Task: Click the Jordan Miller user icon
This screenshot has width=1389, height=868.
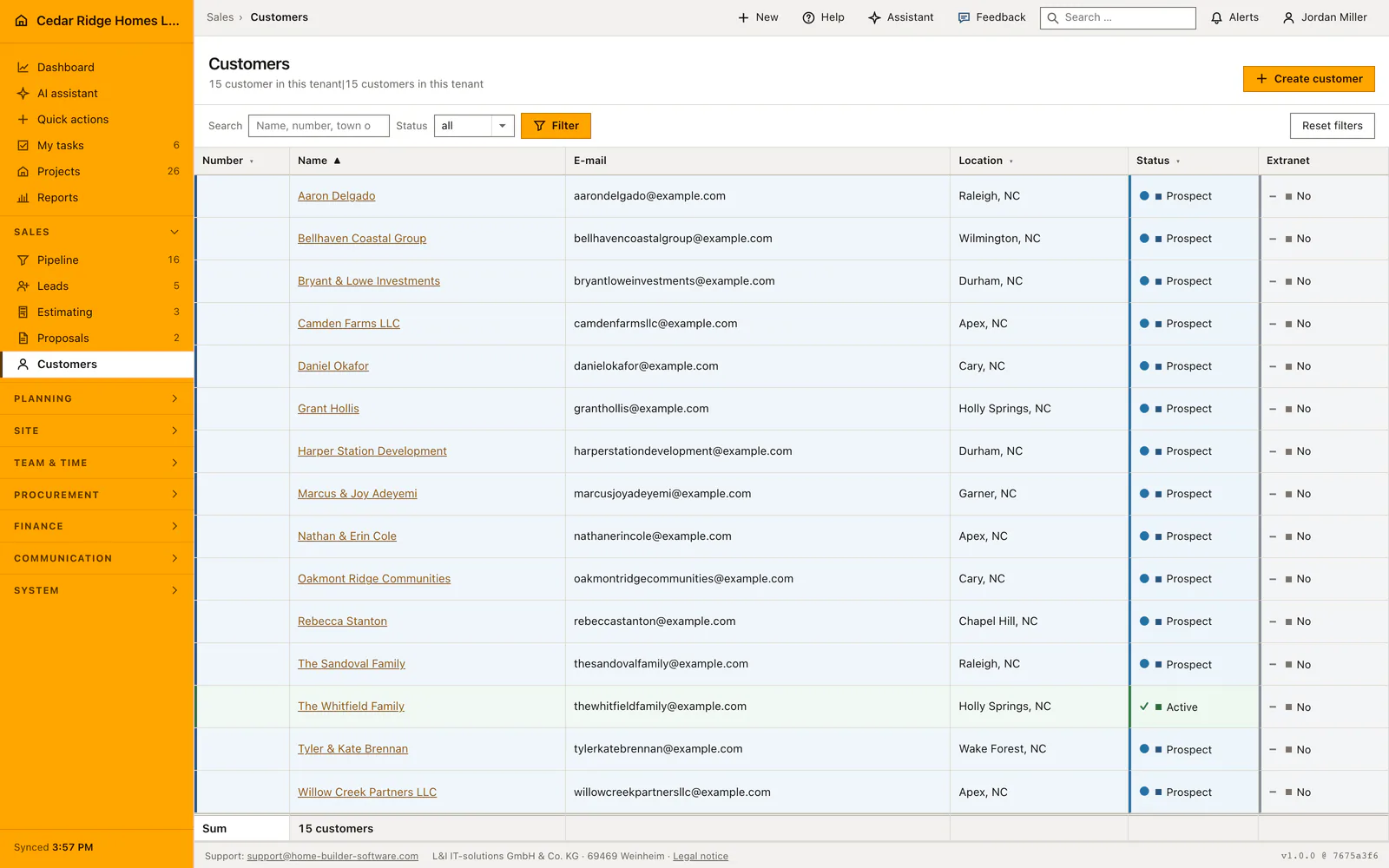Action: click(x=1288, y=17)
